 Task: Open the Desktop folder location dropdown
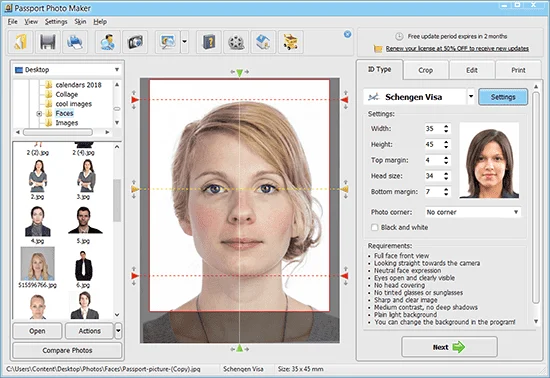click(x=67, y=70)
